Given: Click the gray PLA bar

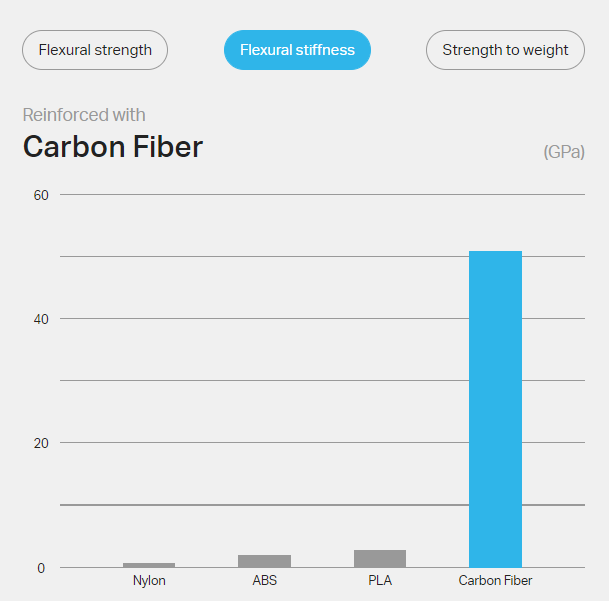Looking at the screenshot, I should pyautogui.click(x=380, y=558).
